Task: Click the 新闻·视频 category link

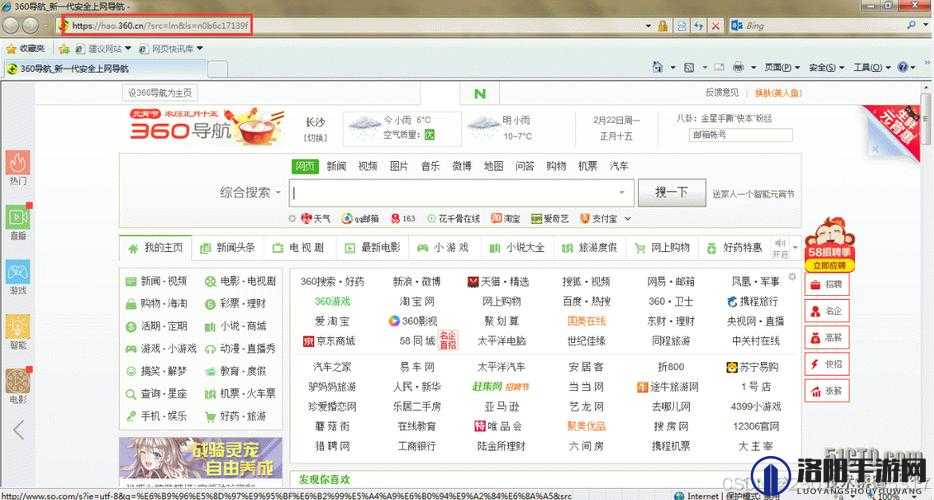Action: (157, 281)
